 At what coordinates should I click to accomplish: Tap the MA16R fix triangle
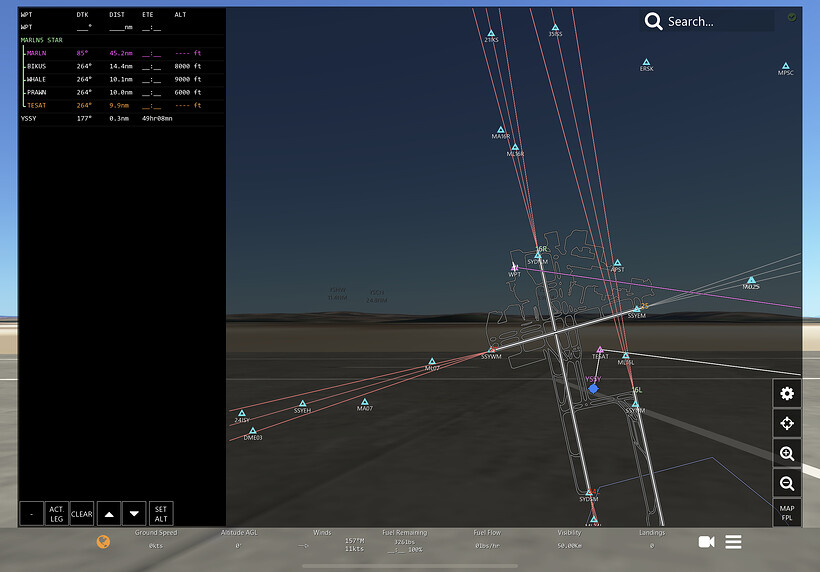pyautogui.click(x=500, y=129)
